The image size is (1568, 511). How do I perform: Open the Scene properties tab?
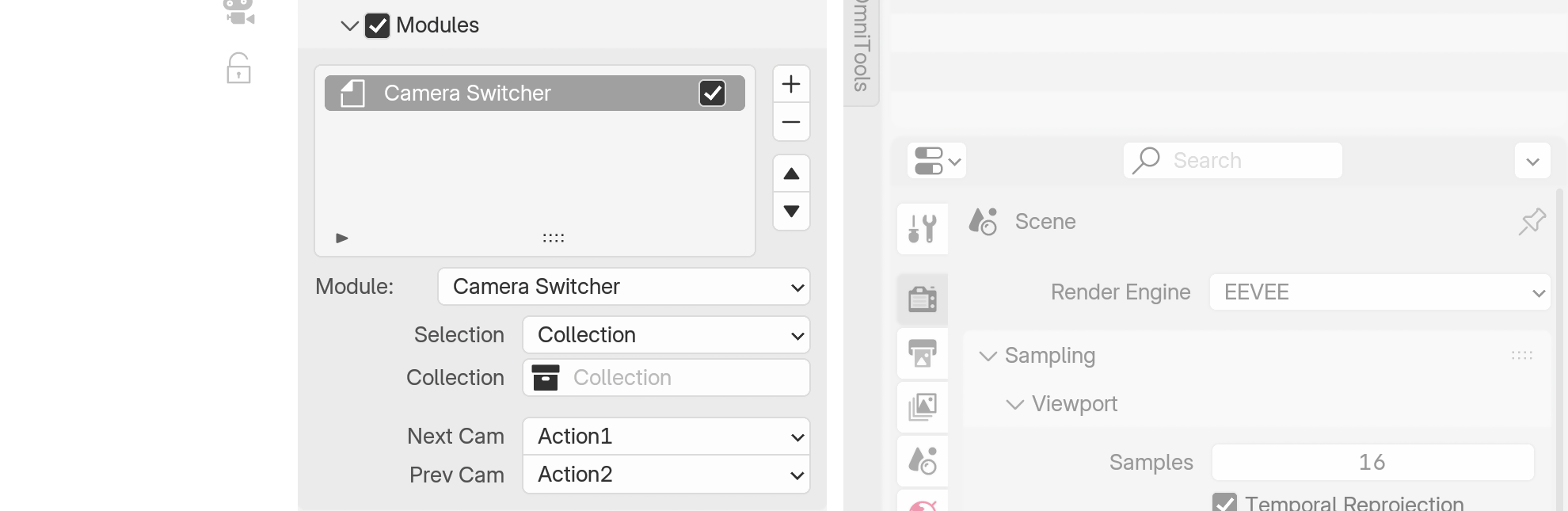pyautogui.click(x=923, y=460)
